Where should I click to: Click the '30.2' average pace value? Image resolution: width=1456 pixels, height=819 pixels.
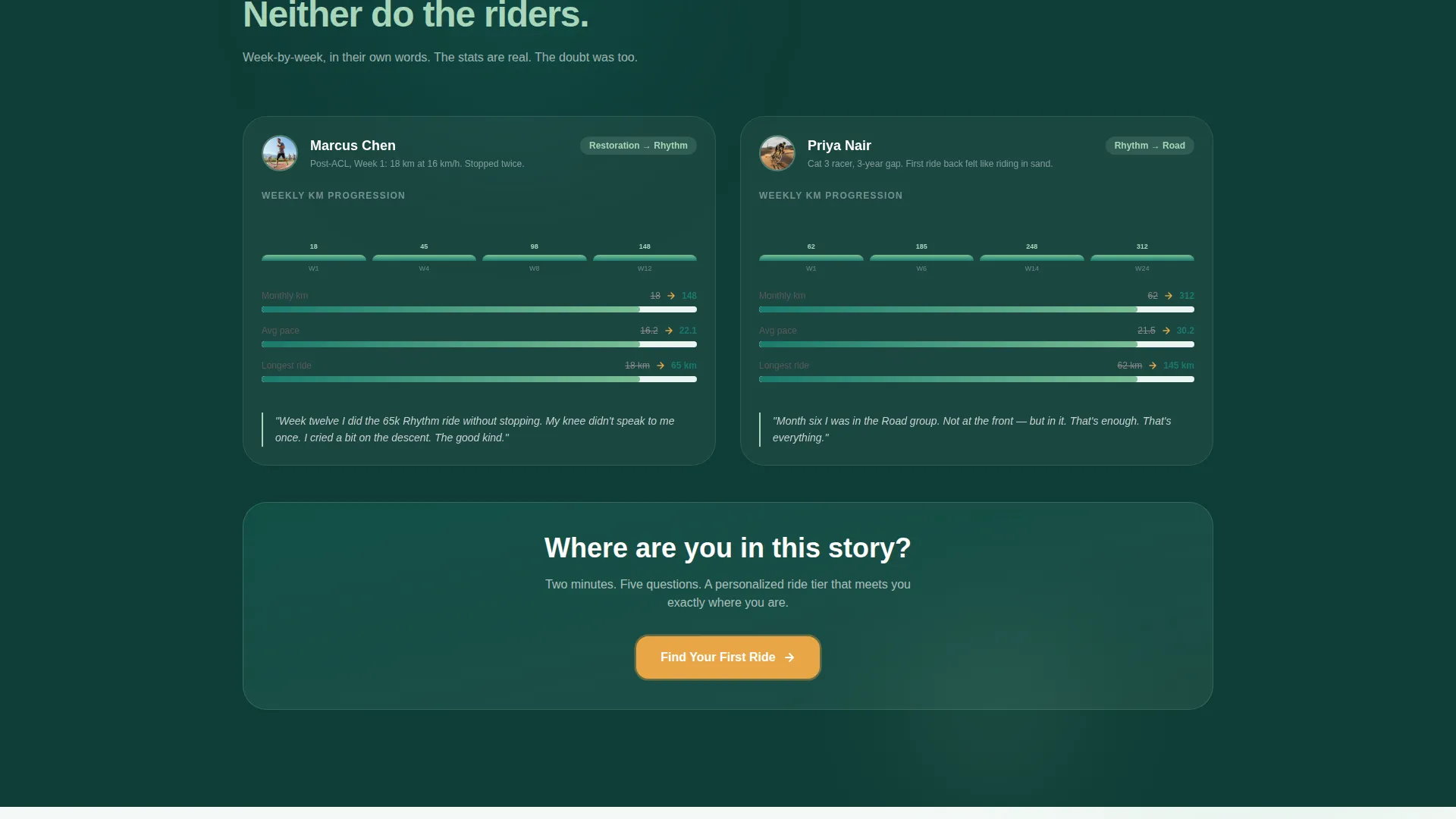point(1185,331)
